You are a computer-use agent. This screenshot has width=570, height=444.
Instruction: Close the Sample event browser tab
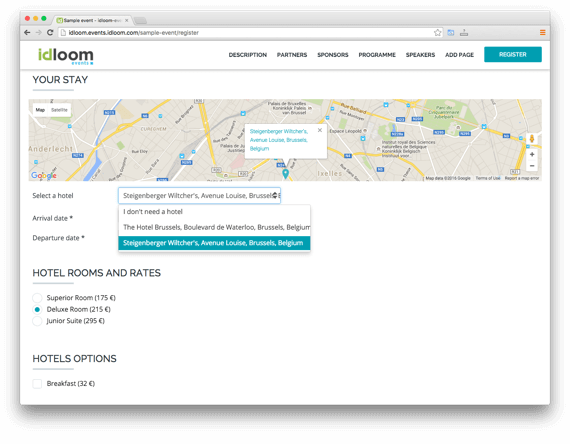tap(127, 20)
